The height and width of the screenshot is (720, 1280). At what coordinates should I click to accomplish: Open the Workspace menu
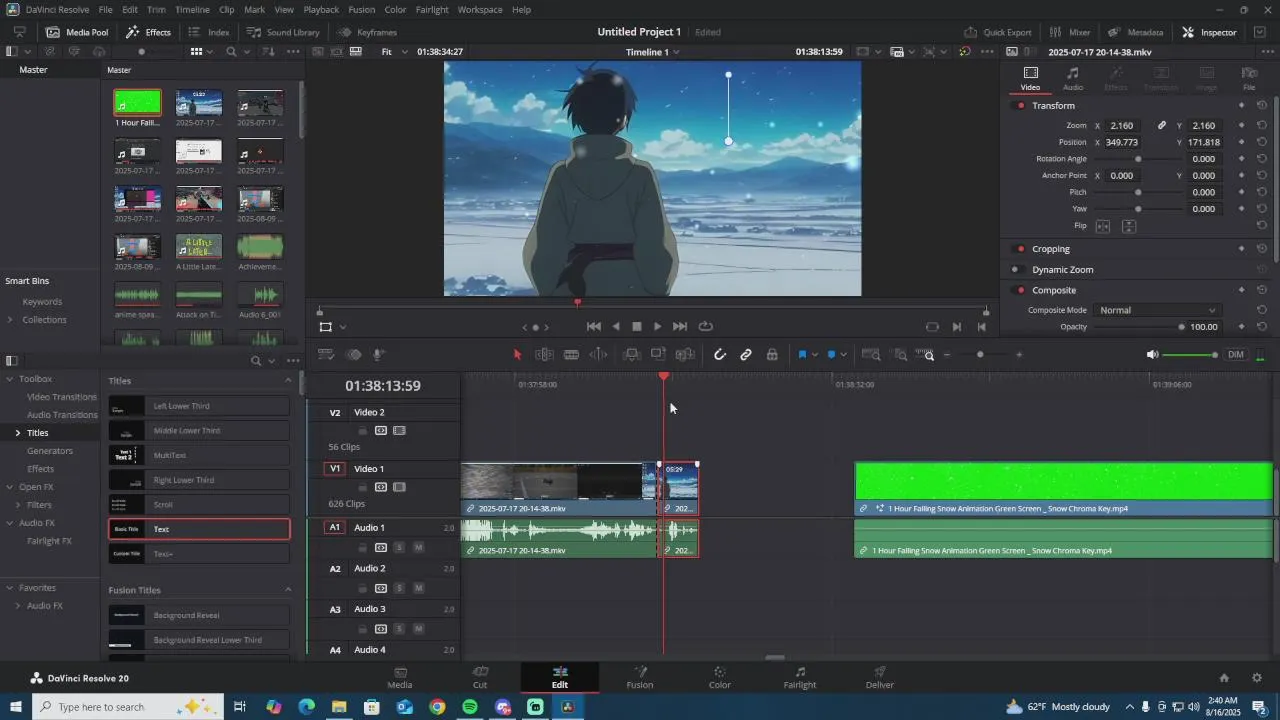coord(480,10)
